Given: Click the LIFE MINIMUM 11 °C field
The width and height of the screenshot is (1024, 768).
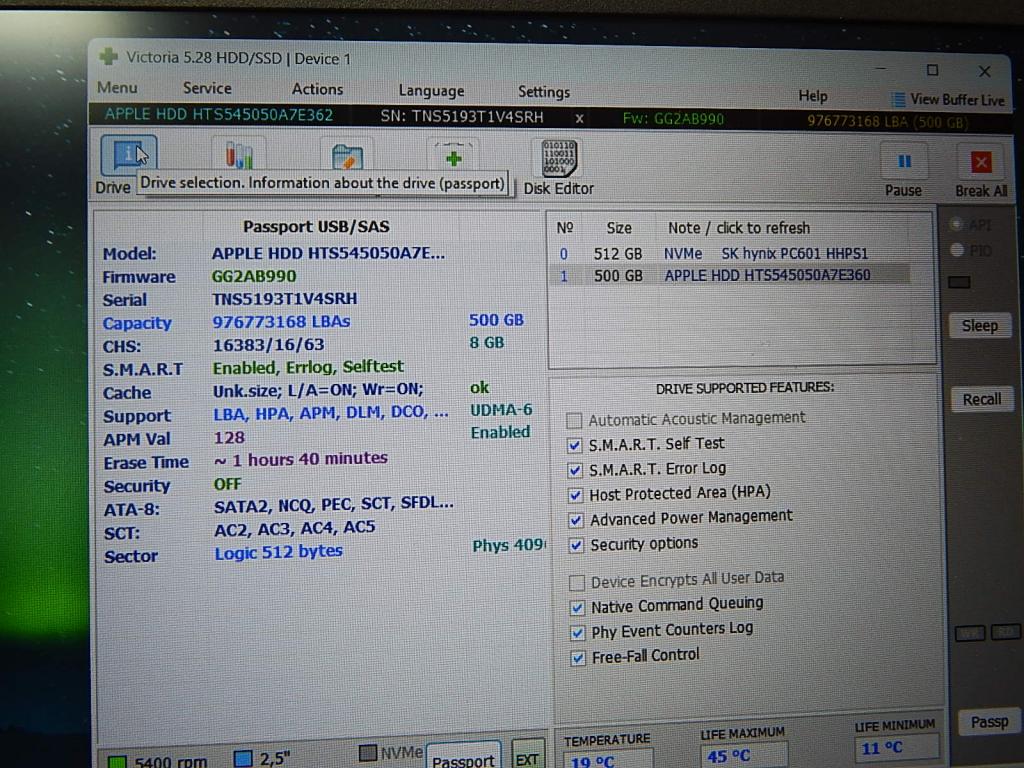Looking at the screenshot, I should pos(897,746).
